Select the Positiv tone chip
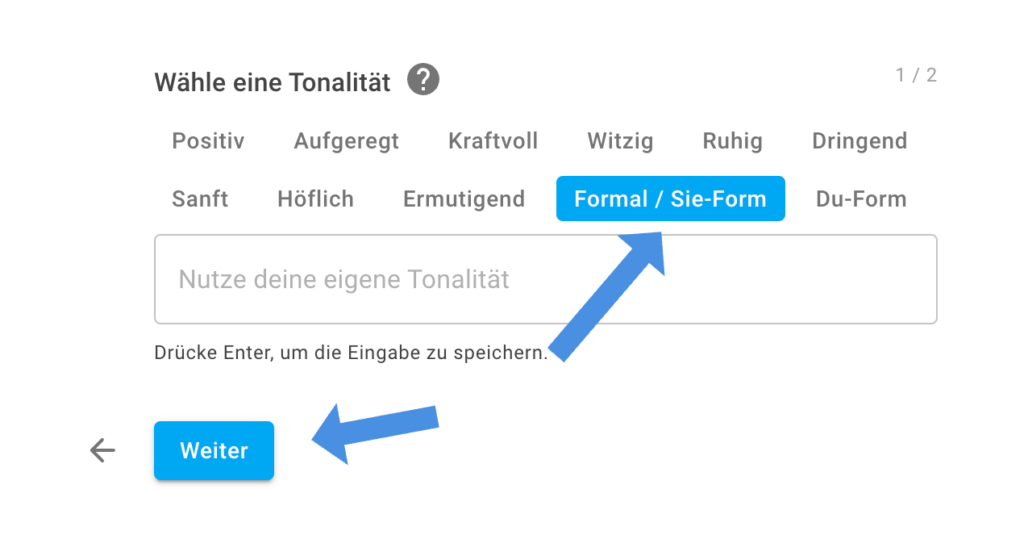Screen dimensions: 1024x560 [x=208, y=141]
